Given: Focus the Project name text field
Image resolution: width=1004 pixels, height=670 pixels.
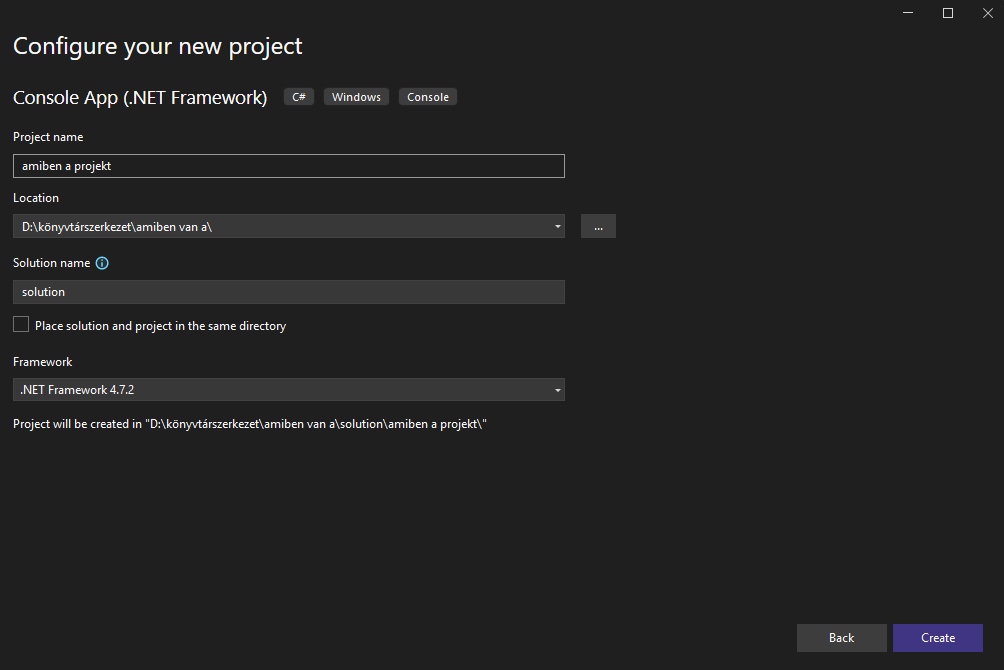Looking at the screenshot, I should click(288, 166).
